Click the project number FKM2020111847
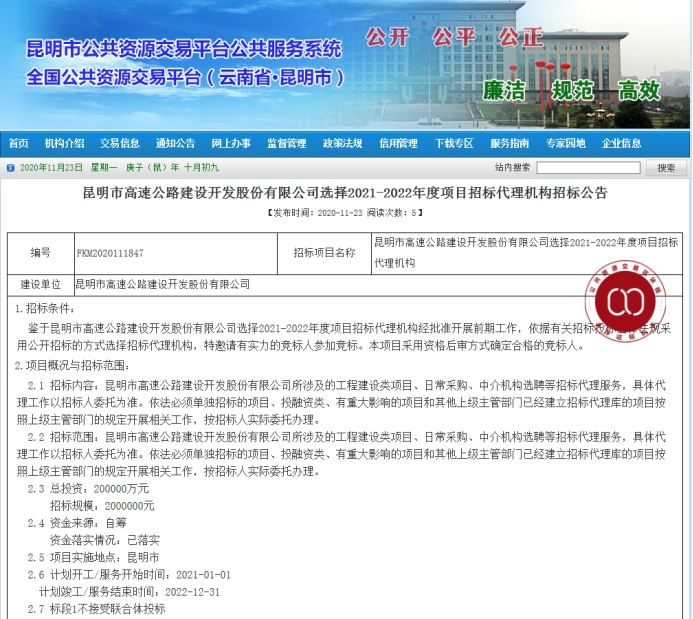Viewport: 693px width, 619px height. pos(110,254)
